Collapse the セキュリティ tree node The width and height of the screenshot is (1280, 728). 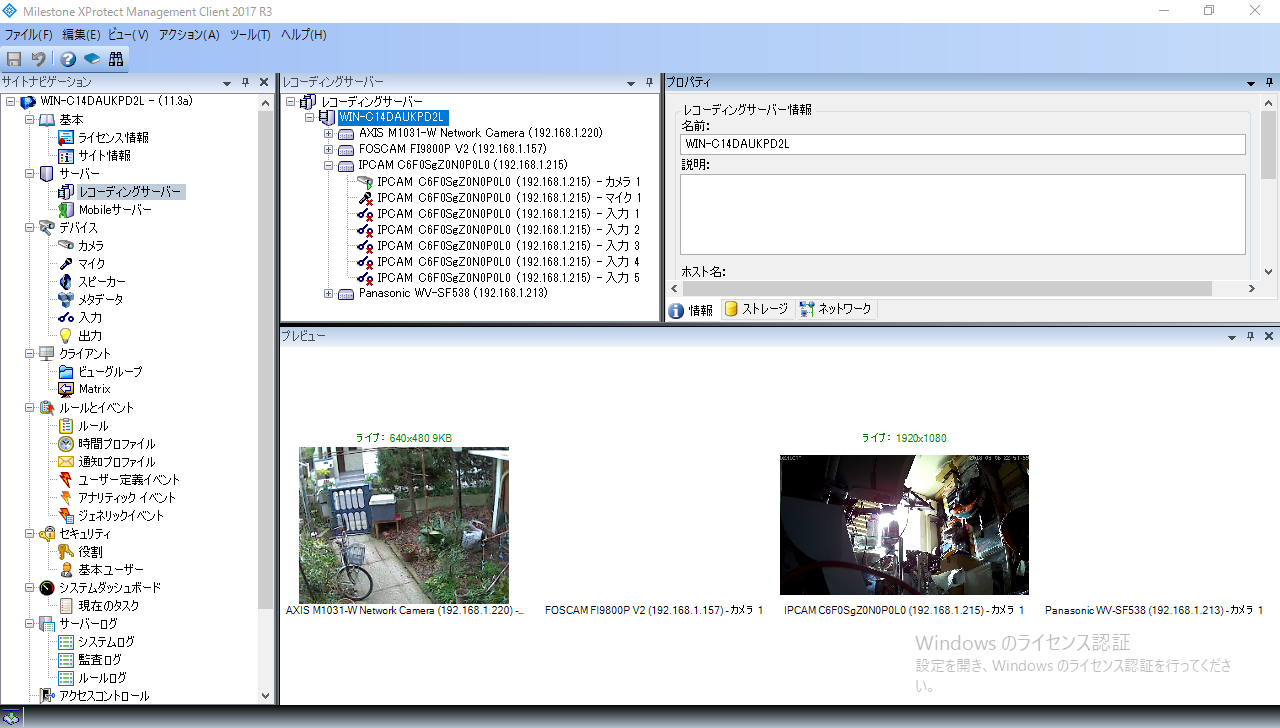point(30,534)
